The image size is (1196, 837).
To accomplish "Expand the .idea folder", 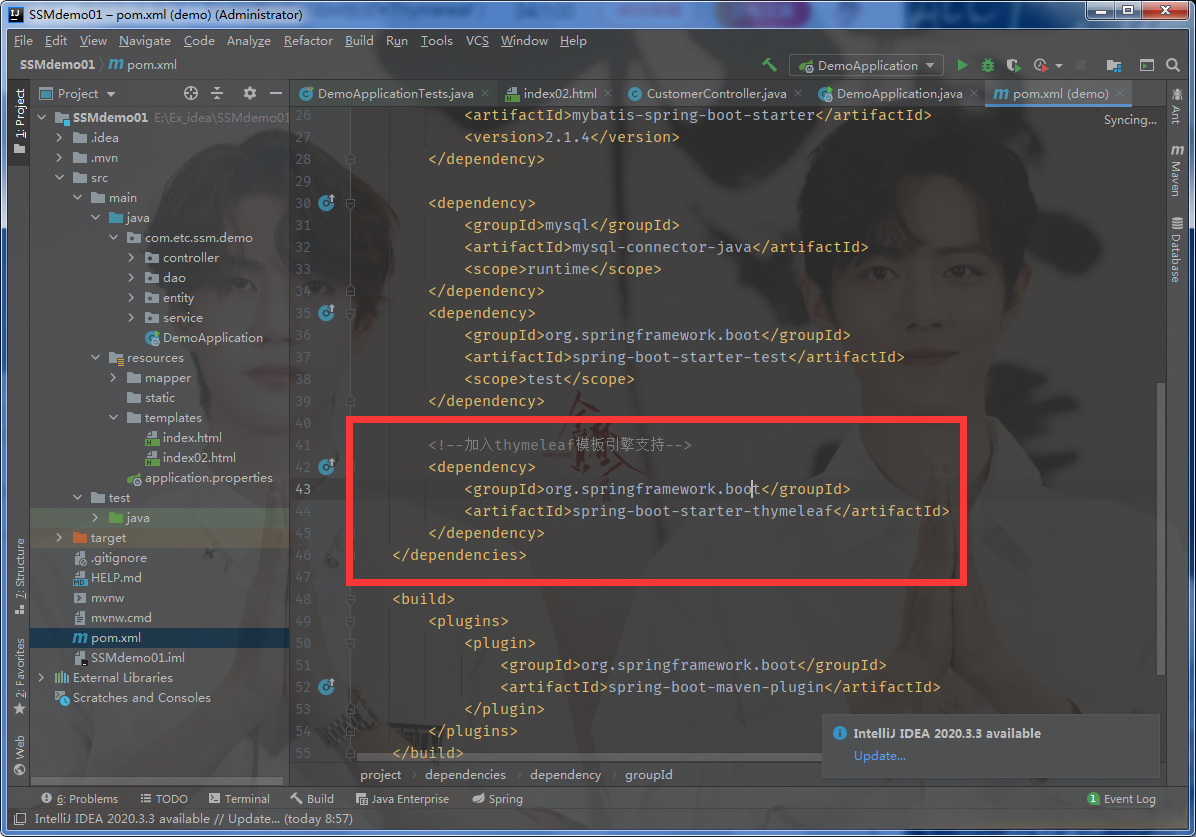I will coord(59,137).
